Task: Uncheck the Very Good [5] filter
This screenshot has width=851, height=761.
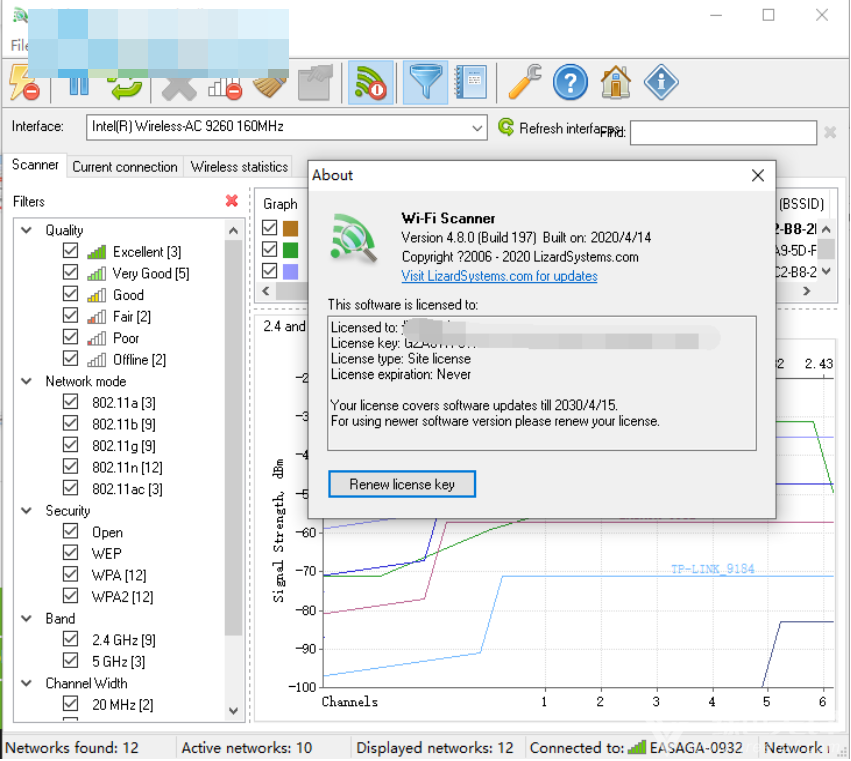Action: pos(70,272)
